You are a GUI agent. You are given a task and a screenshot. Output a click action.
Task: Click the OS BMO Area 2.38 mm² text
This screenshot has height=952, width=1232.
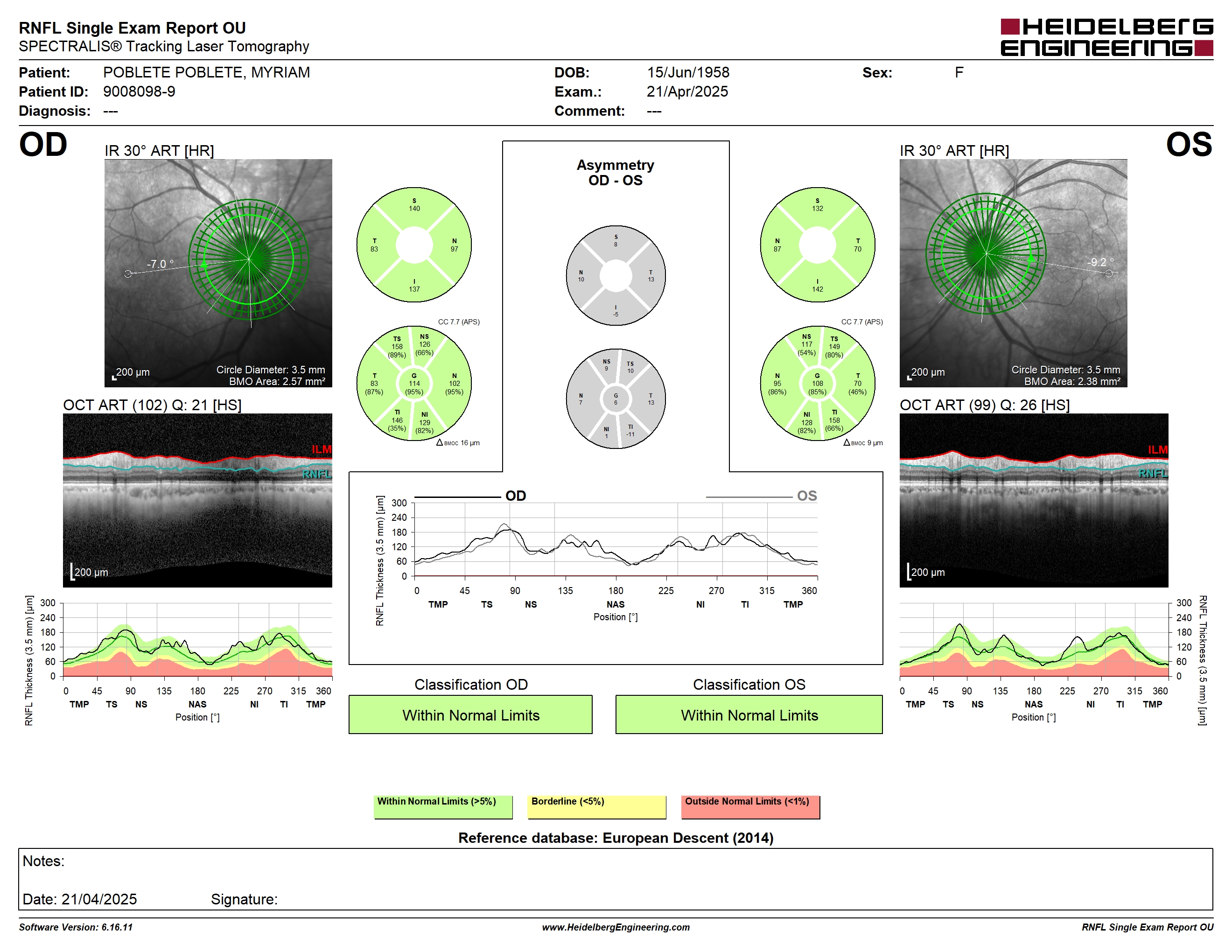(x=1072, y=381)
